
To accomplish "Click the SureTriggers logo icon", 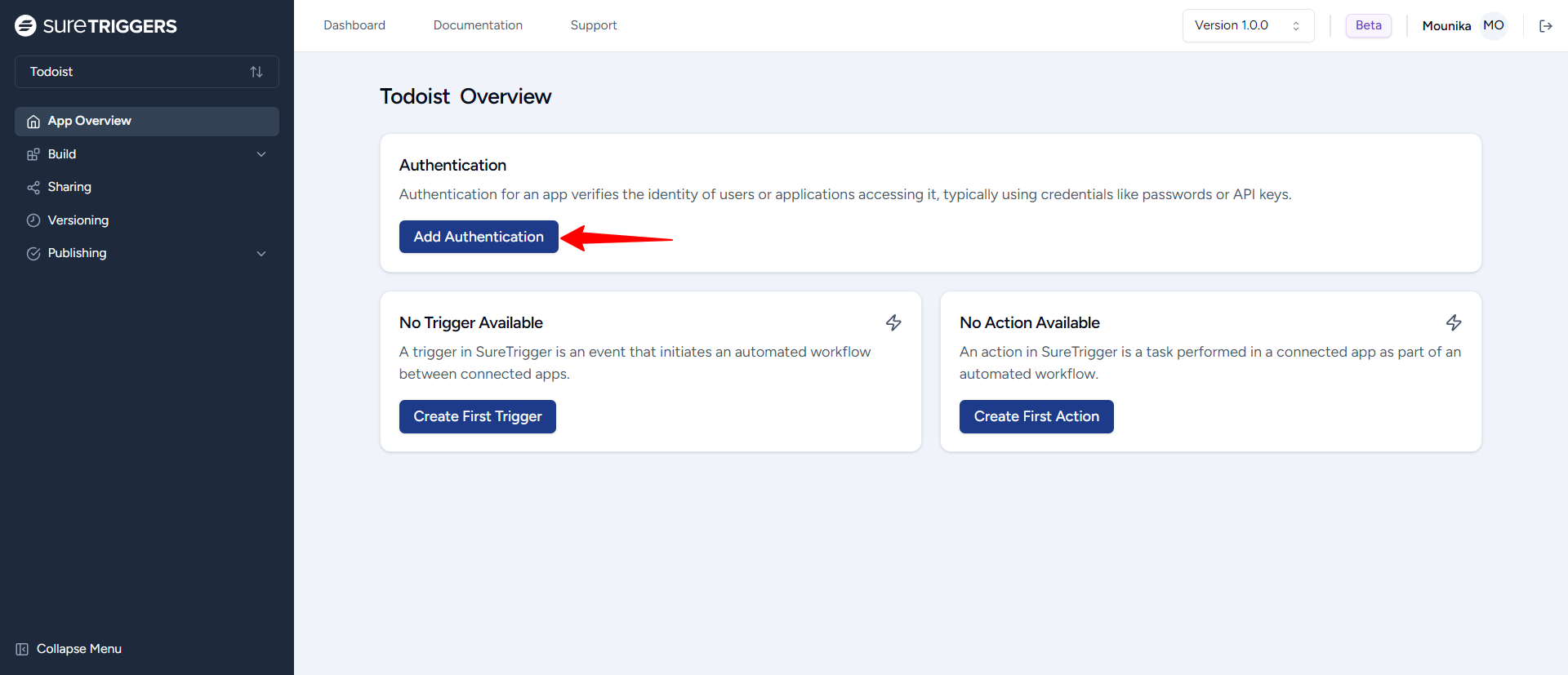I will [25, 26].
